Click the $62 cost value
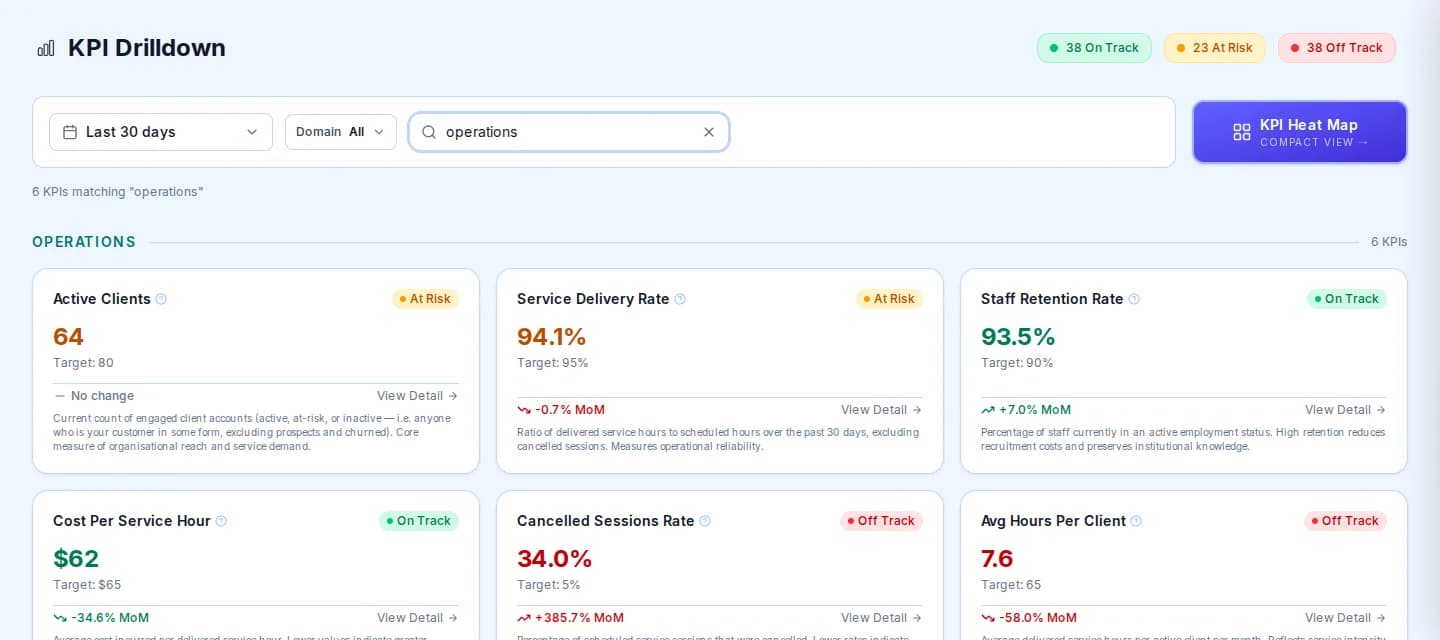The width and height of the screenshot is (1440, 640). click(x=76, y=559)
